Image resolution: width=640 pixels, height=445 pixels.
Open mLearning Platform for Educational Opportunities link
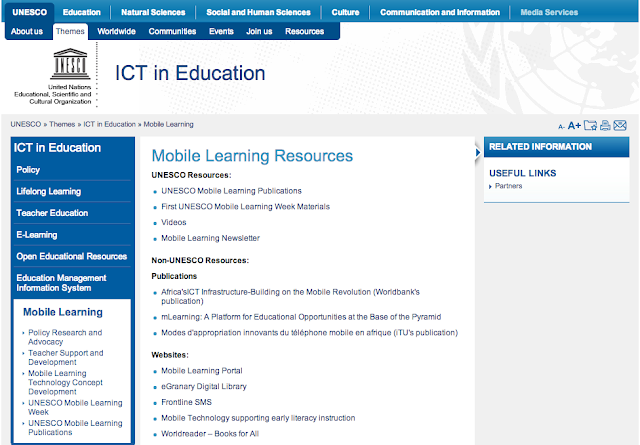tap(301, 317)
